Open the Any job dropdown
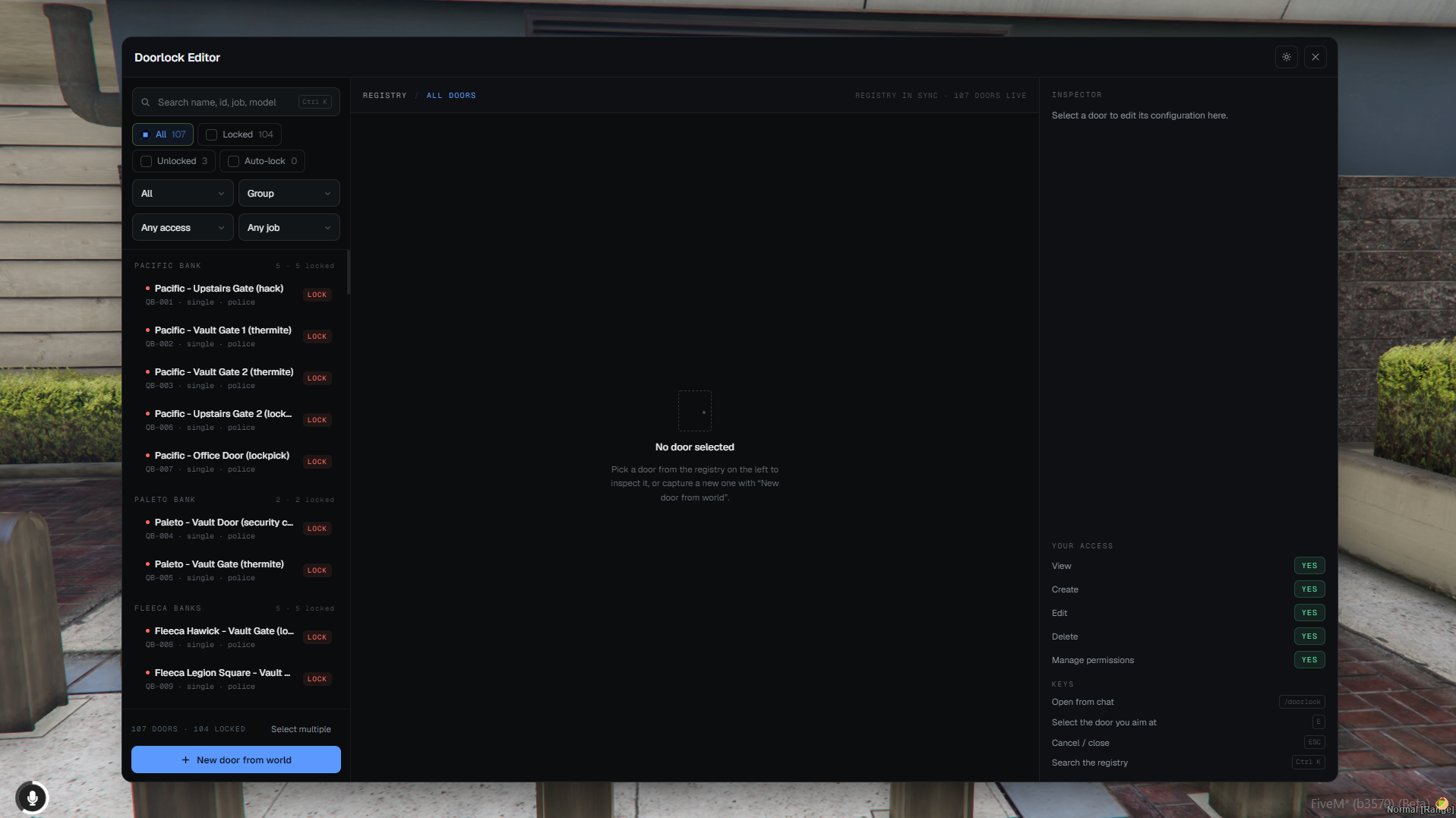Viewport: 1456px width, 818px height. 289,227
